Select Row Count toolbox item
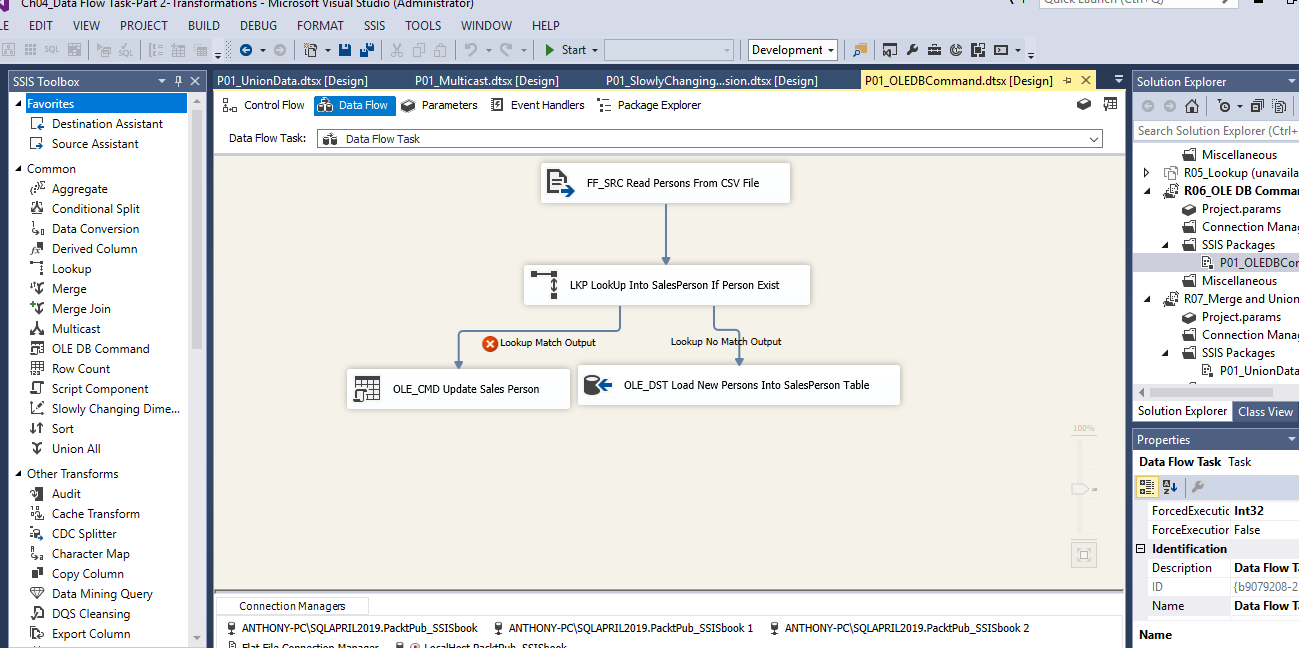Screen dimensions: 1299x648 tap(81, 369)
